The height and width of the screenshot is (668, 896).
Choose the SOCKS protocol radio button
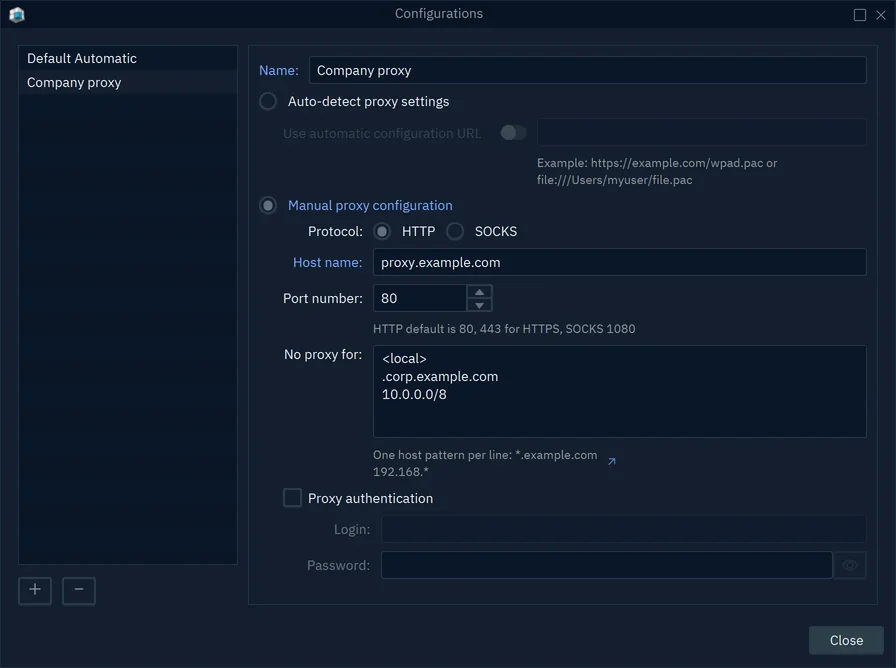pos(455,231)
